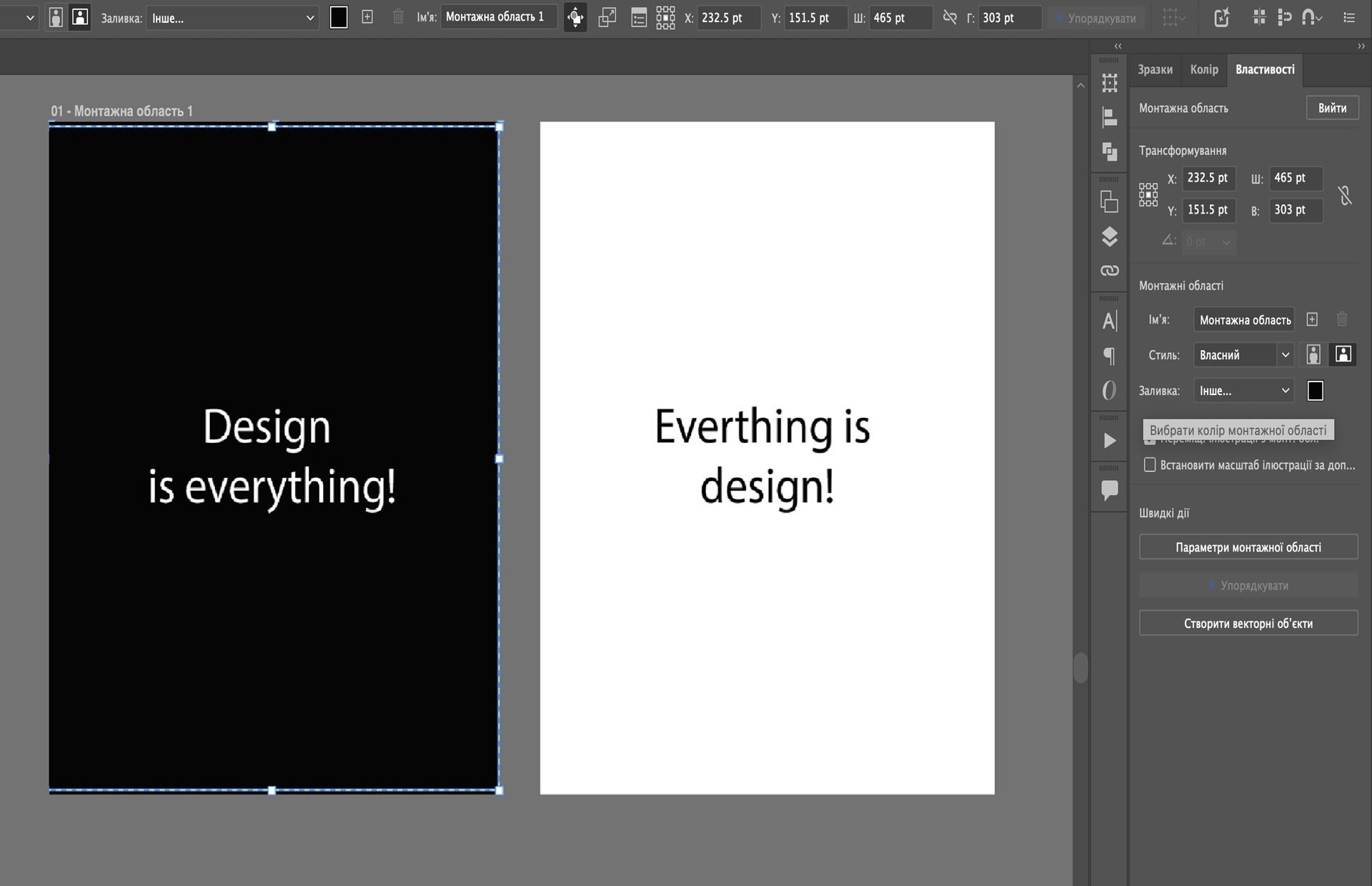Open the Заливка dropdown in the top control bar
This screenshot has width=1372, height=886.
pyautogui.click(x=232, y=18)
